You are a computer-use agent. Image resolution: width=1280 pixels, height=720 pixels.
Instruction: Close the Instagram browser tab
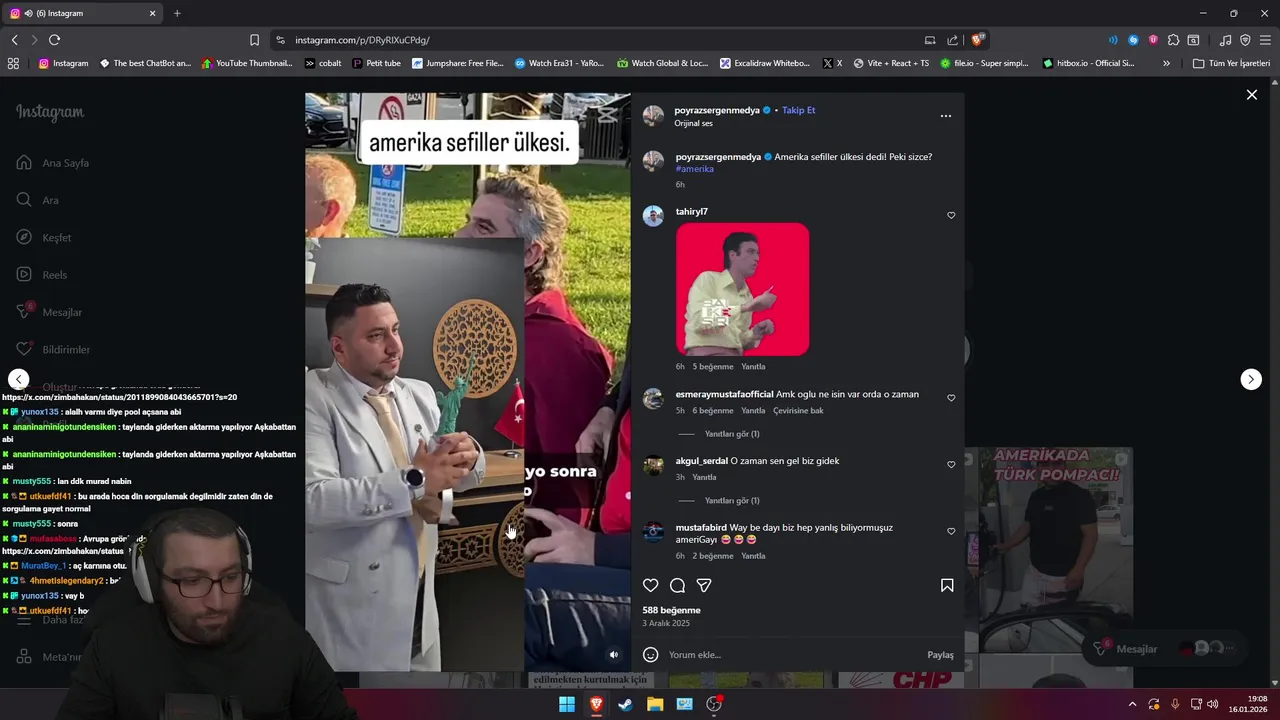[x=153, y=13]
